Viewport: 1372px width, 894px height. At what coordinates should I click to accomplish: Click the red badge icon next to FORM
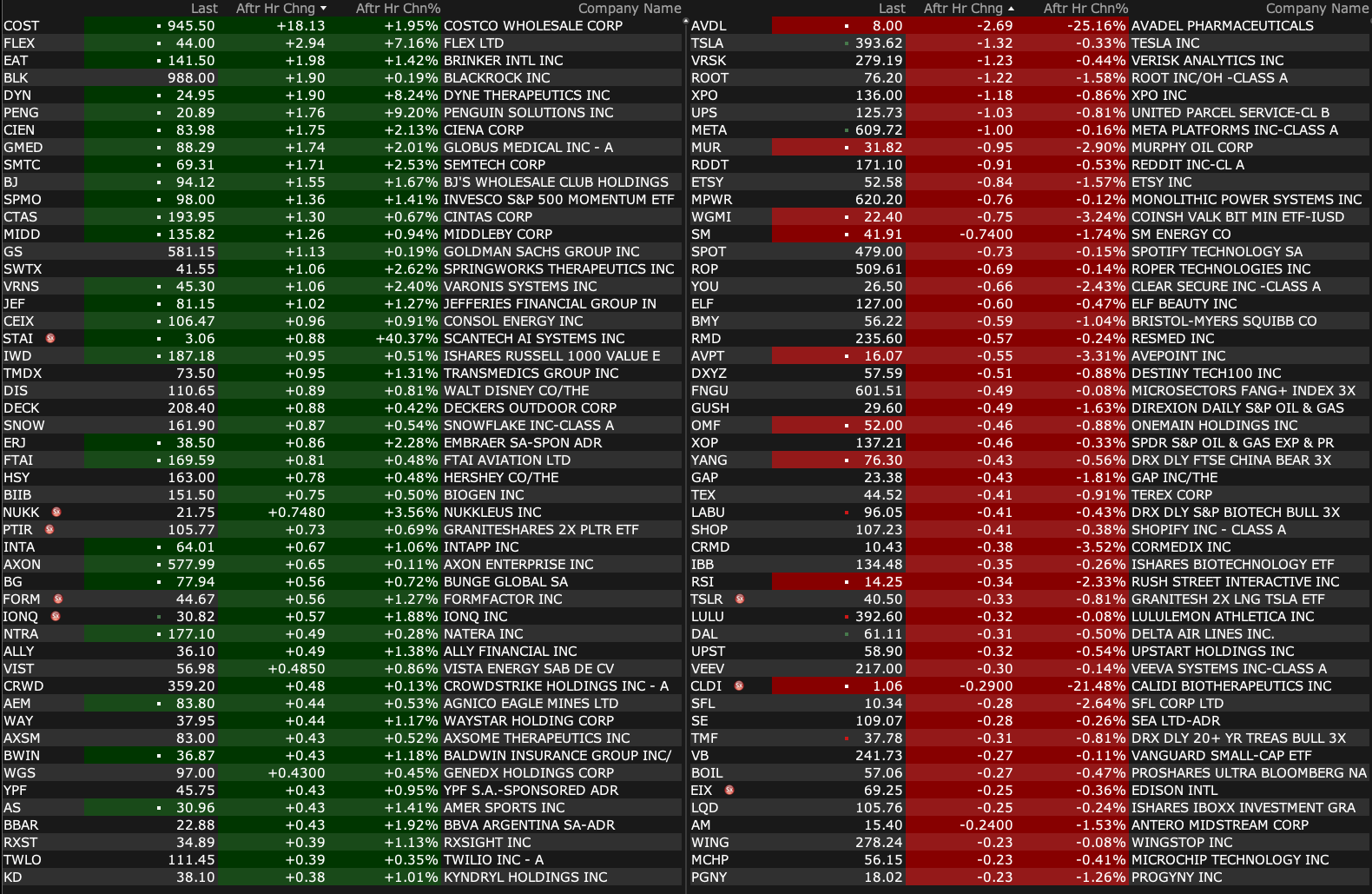coord(58,599)
